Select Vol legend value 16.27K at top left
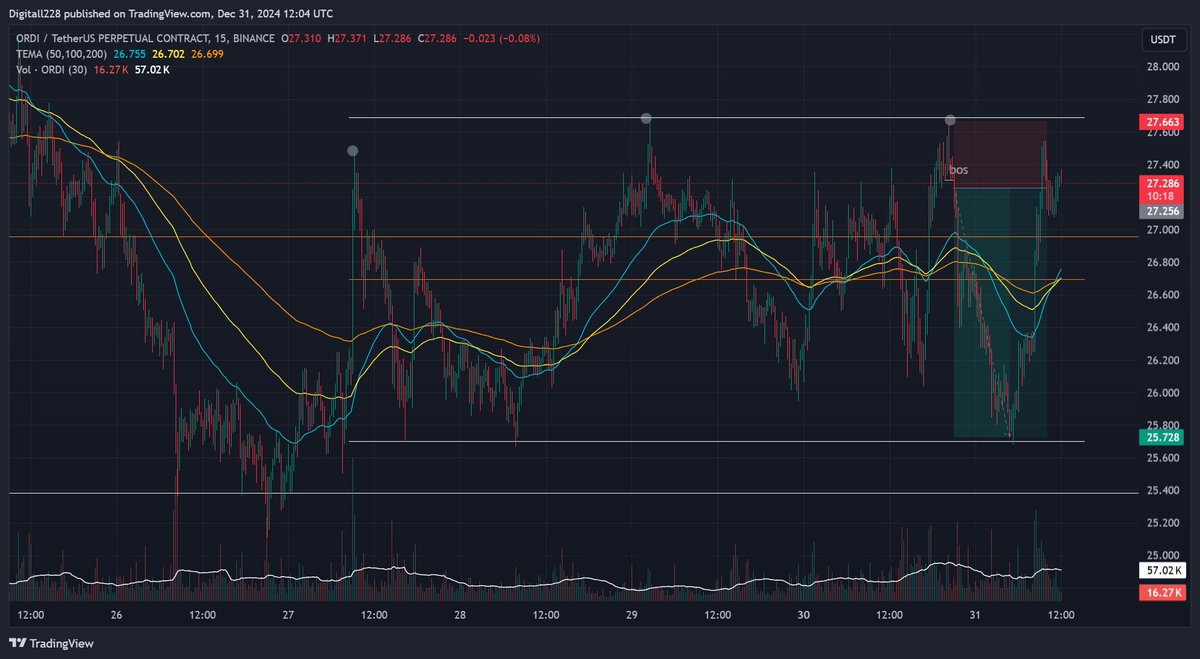This screenshot has width=1200, height=659. (x=111, y=69)
